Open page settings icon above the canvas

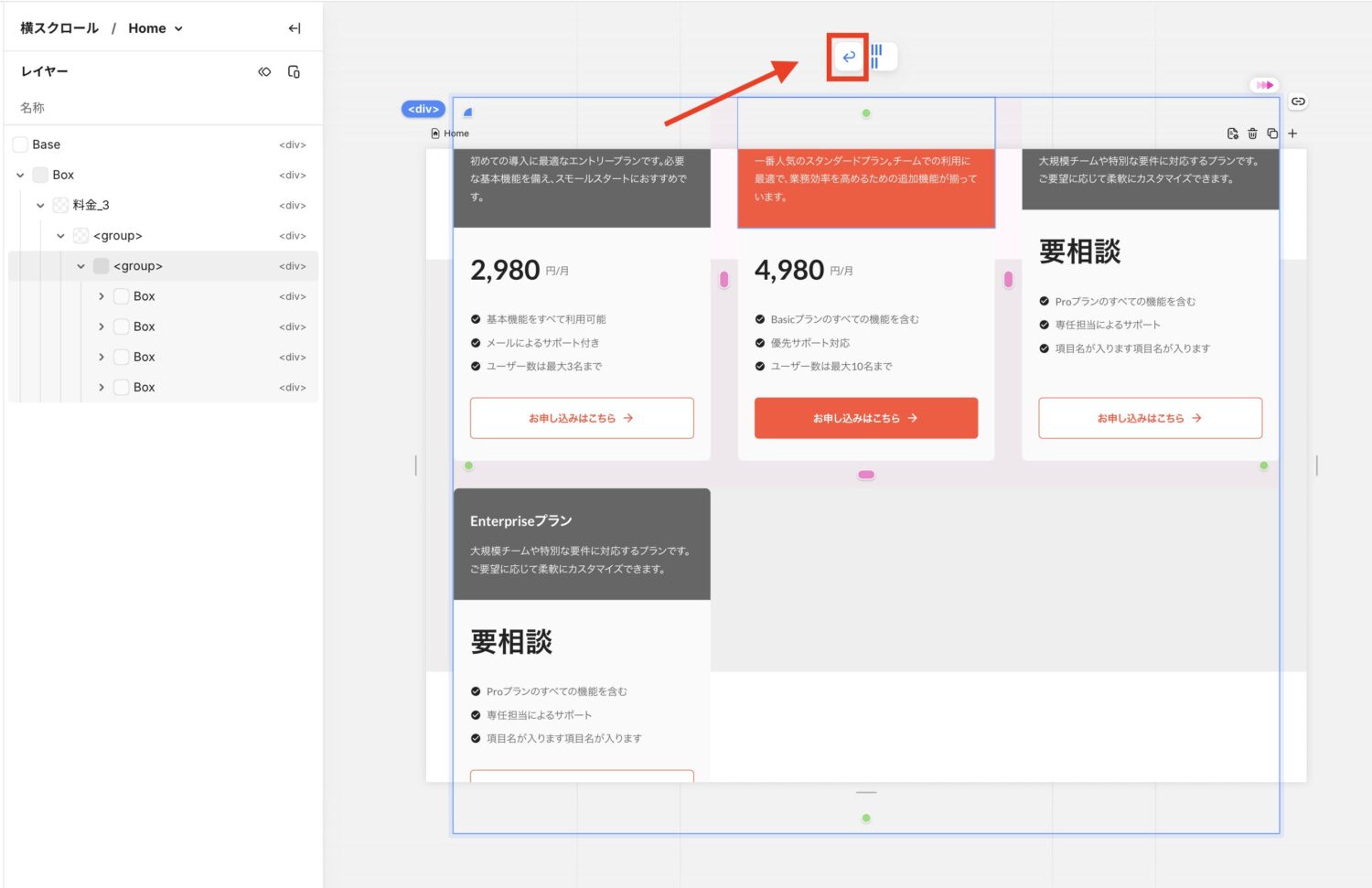click(1232, 134)
